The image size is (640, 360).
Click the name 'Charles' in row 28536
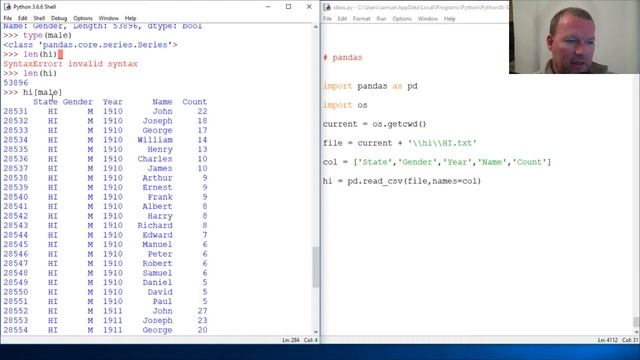coord(155,159)
